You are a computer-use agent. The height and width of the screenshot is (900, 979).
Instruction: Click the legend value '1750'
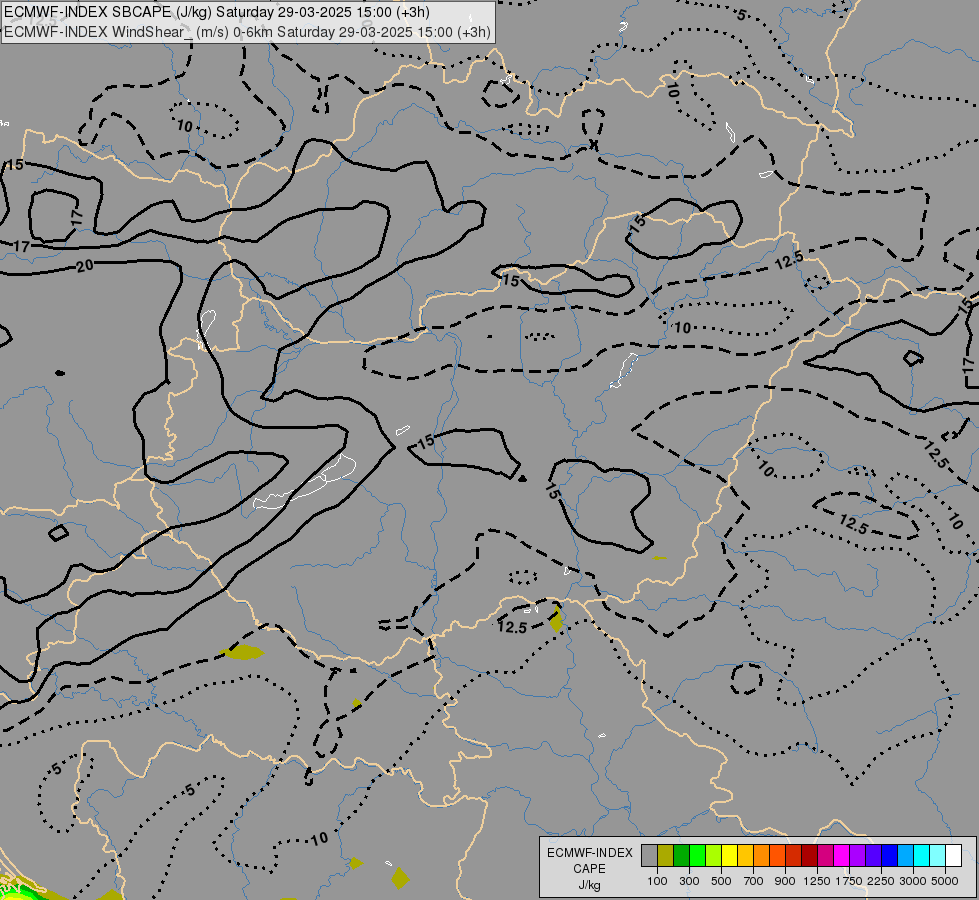[x=849, y=881]
